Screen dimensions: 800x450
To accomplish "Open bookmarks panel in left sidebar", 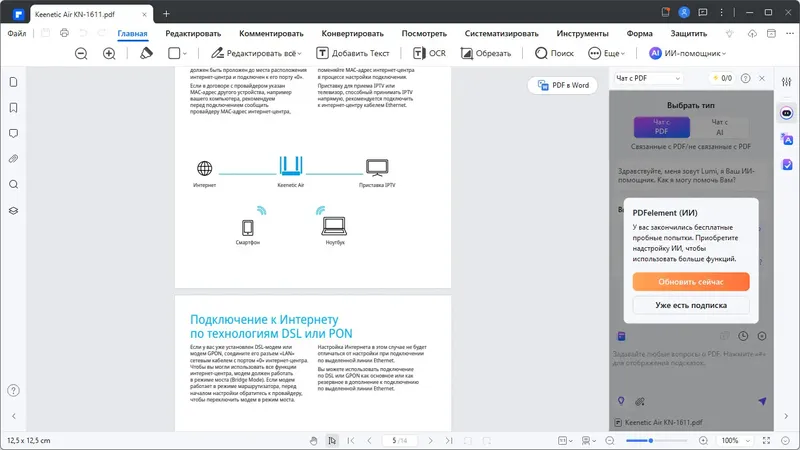I will (x=14, y=108).
